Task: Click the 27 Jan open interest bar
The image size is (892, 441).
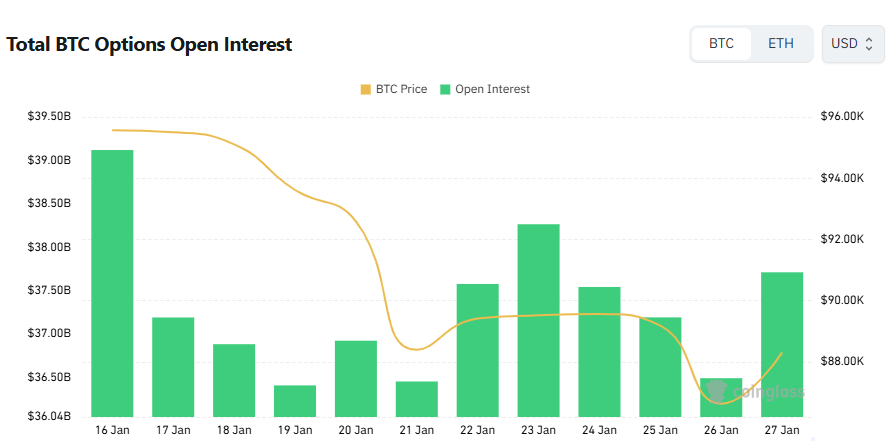Action: 782,344
